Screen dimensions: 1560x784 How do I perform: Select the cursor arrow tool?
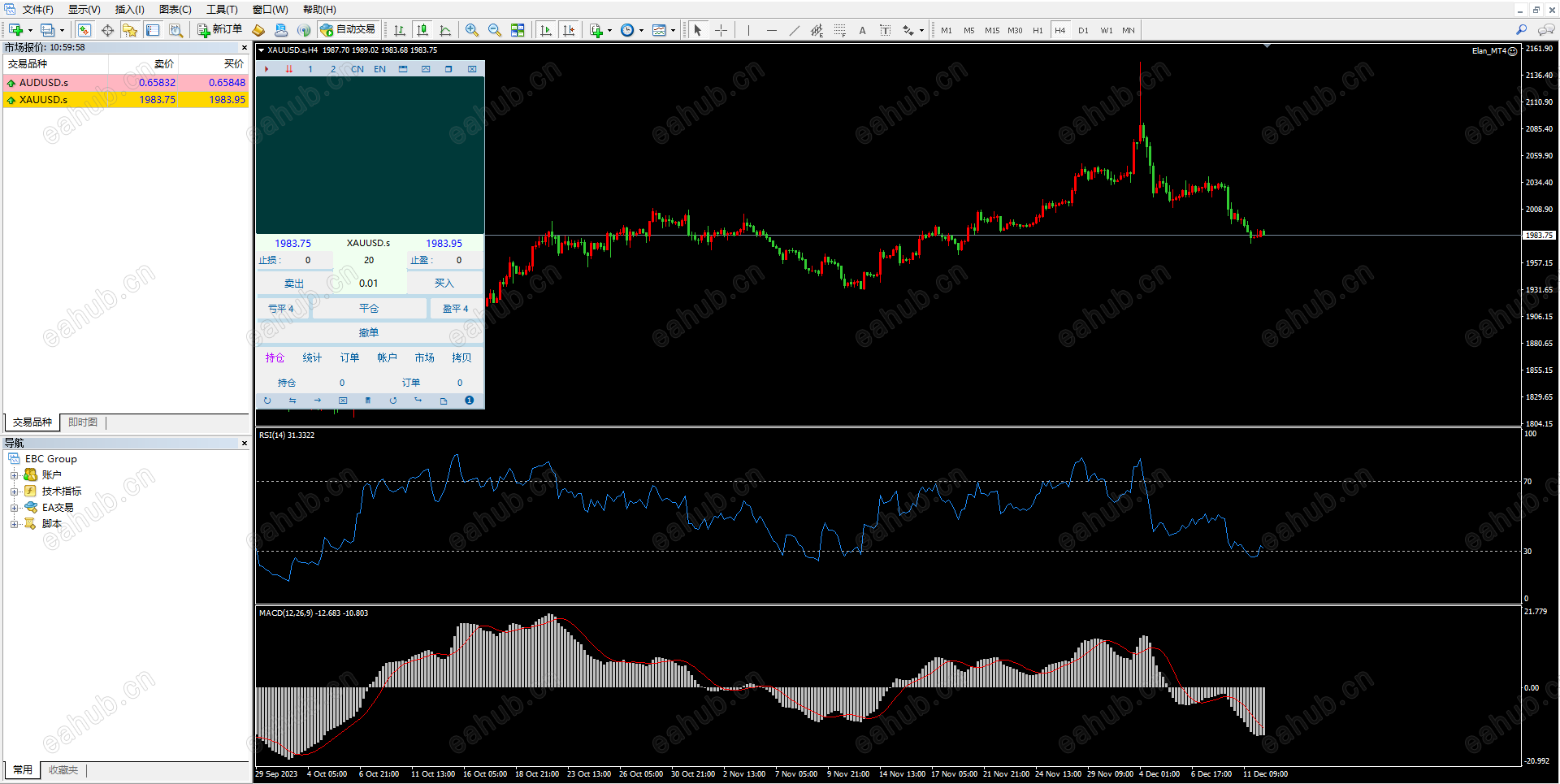pos(698,30)
